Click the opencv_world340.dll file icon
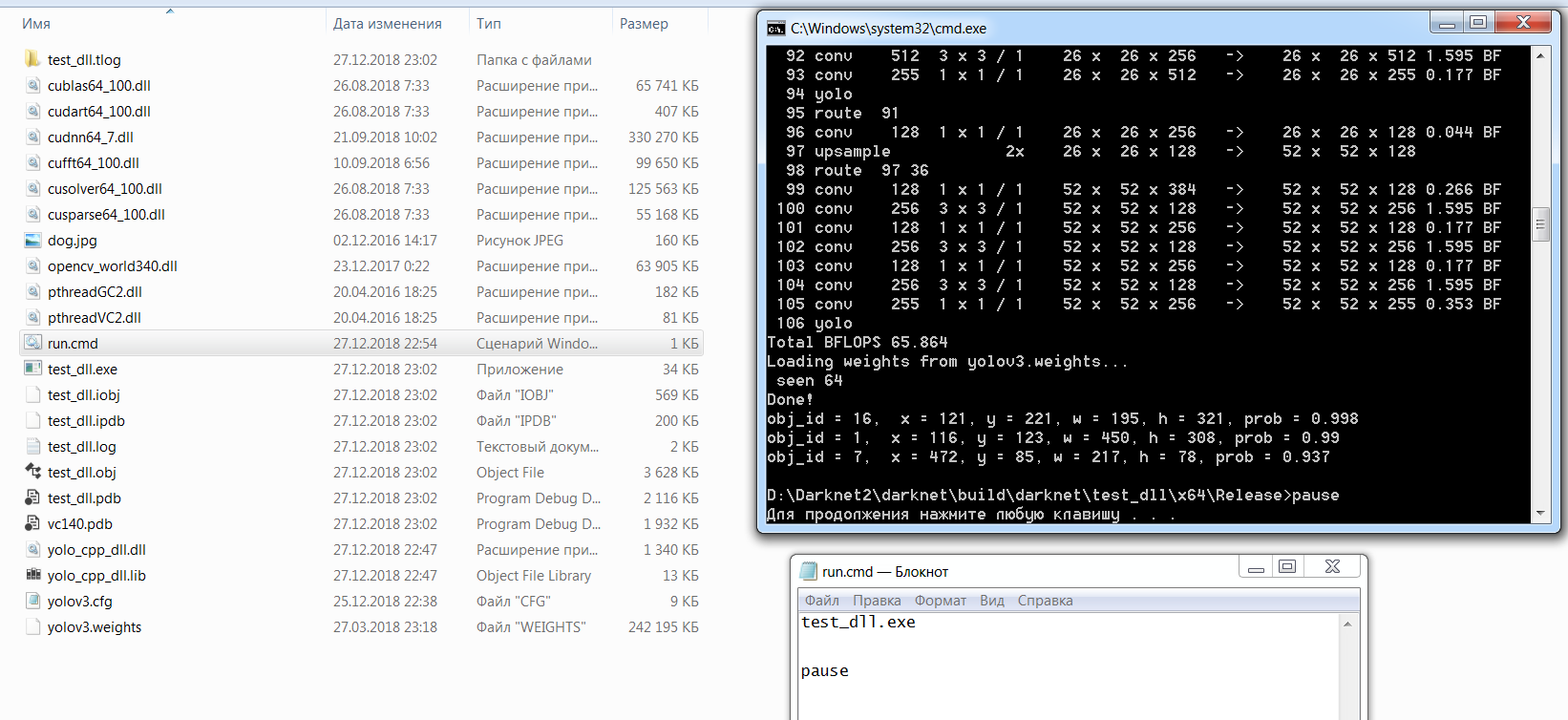 pyautogui.click(x=32, y=265)
